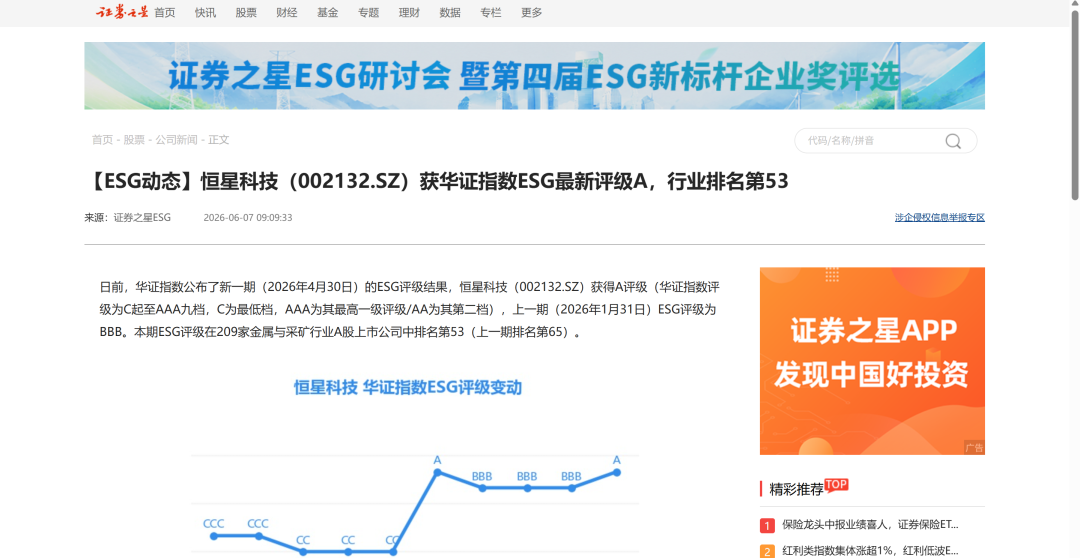Click the ESG研讨会 banner image
1080x558 pixels.
pos(534,76)
